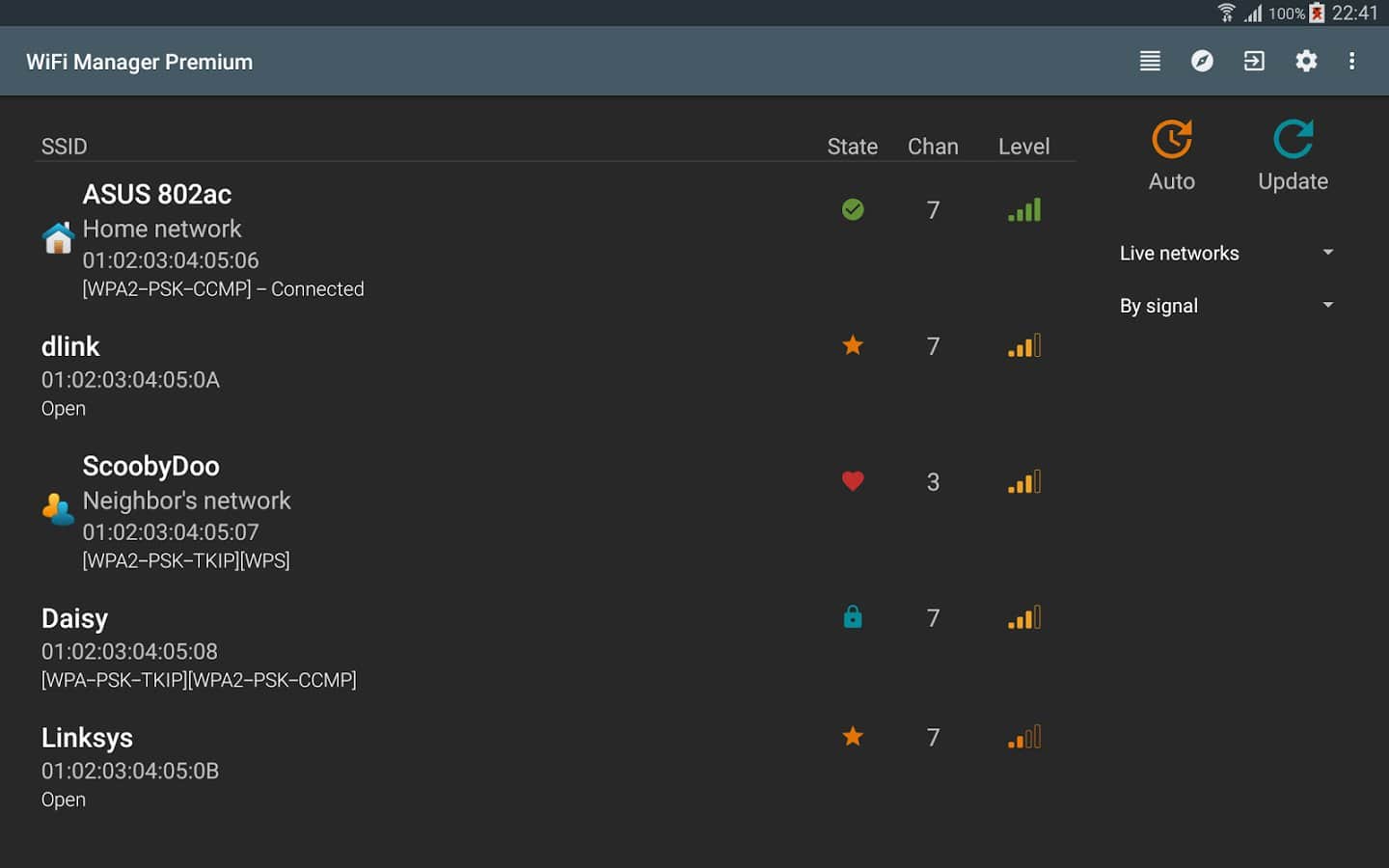This screenshot has height=868, width=1389.
Task: Open the By signal sort dropdown
Action: point(1226,306)
